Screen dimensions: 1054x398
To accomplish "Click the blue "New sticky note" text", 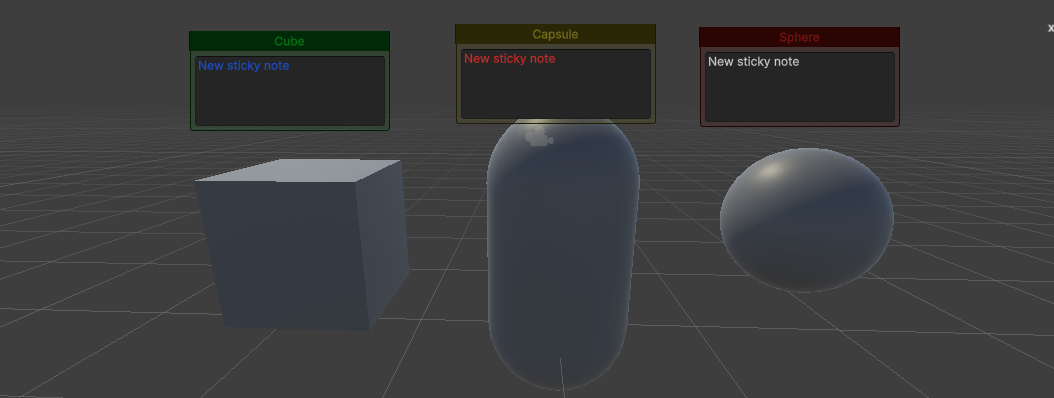I will [243, 66].
